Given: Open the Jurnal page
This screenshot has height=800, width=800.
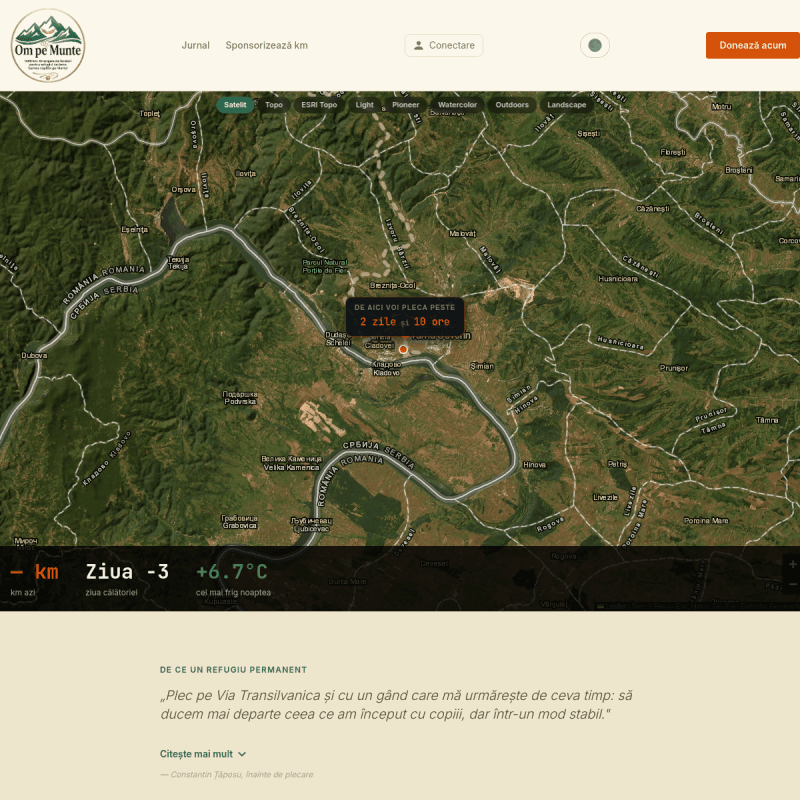Looking at the screenshot, I should tap(195, 45).
